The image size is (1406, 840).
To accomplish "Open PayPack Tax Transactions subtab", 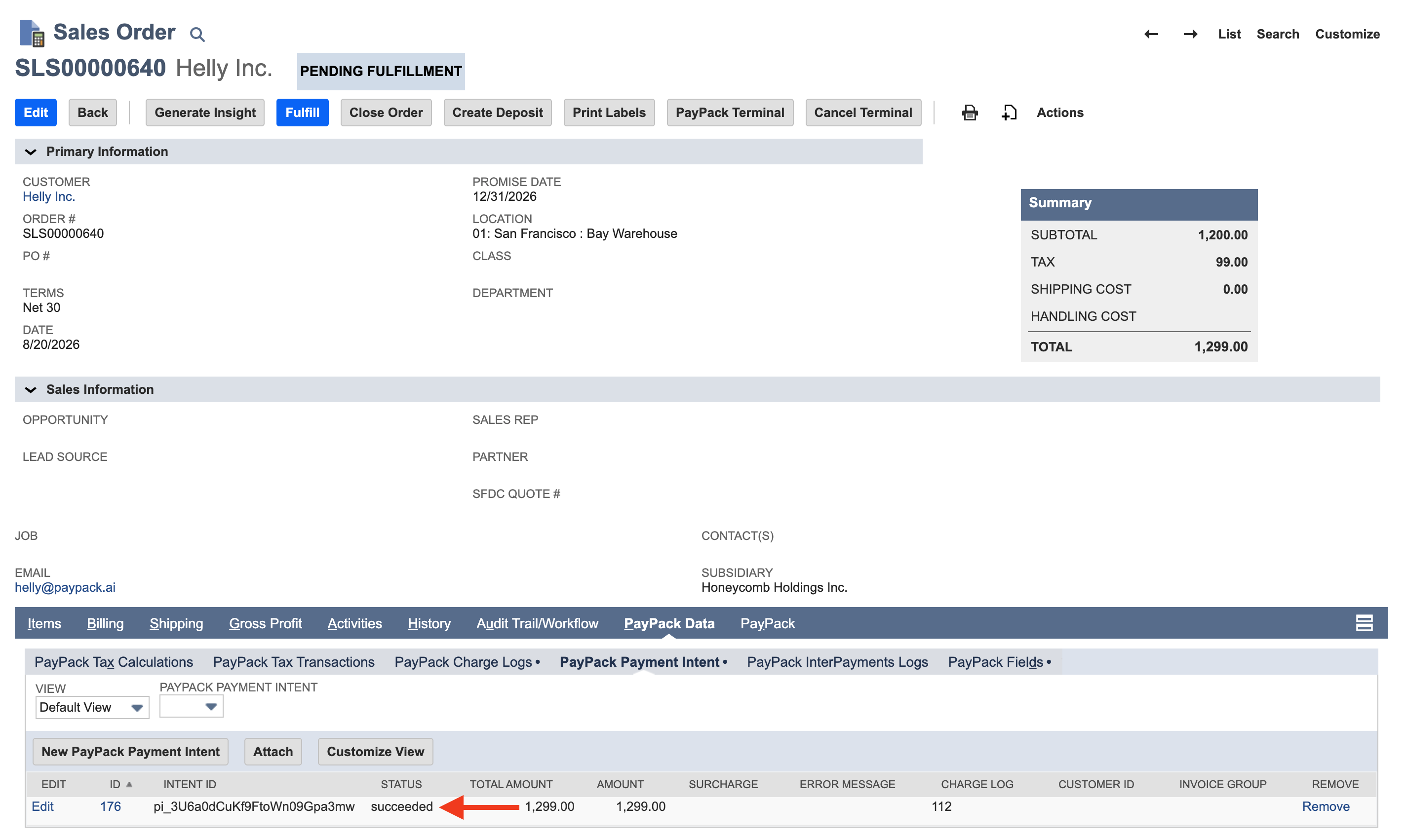I will (294, 662).
